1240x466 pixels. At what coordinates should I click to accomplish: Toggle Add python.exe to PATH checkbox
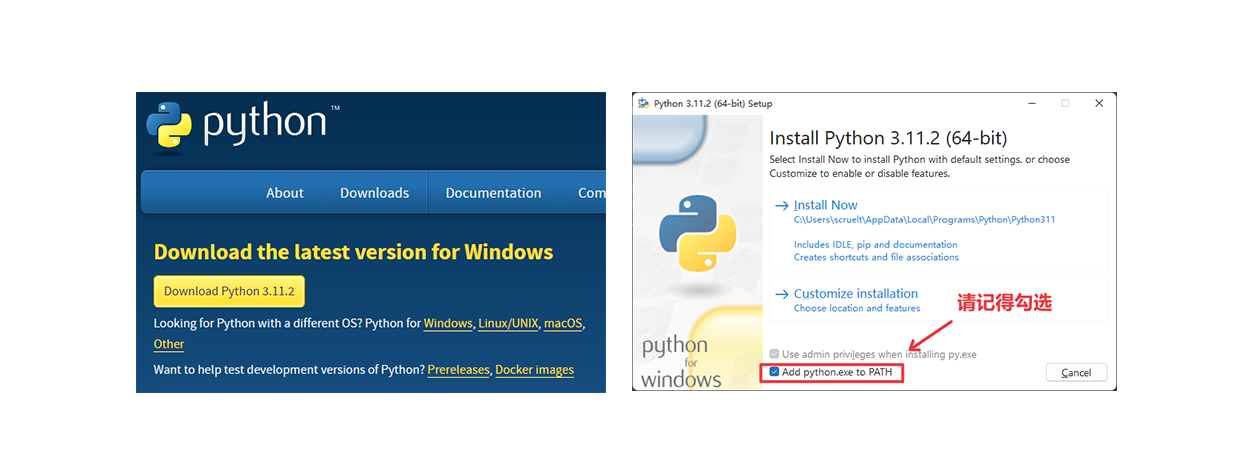(775, 372)
